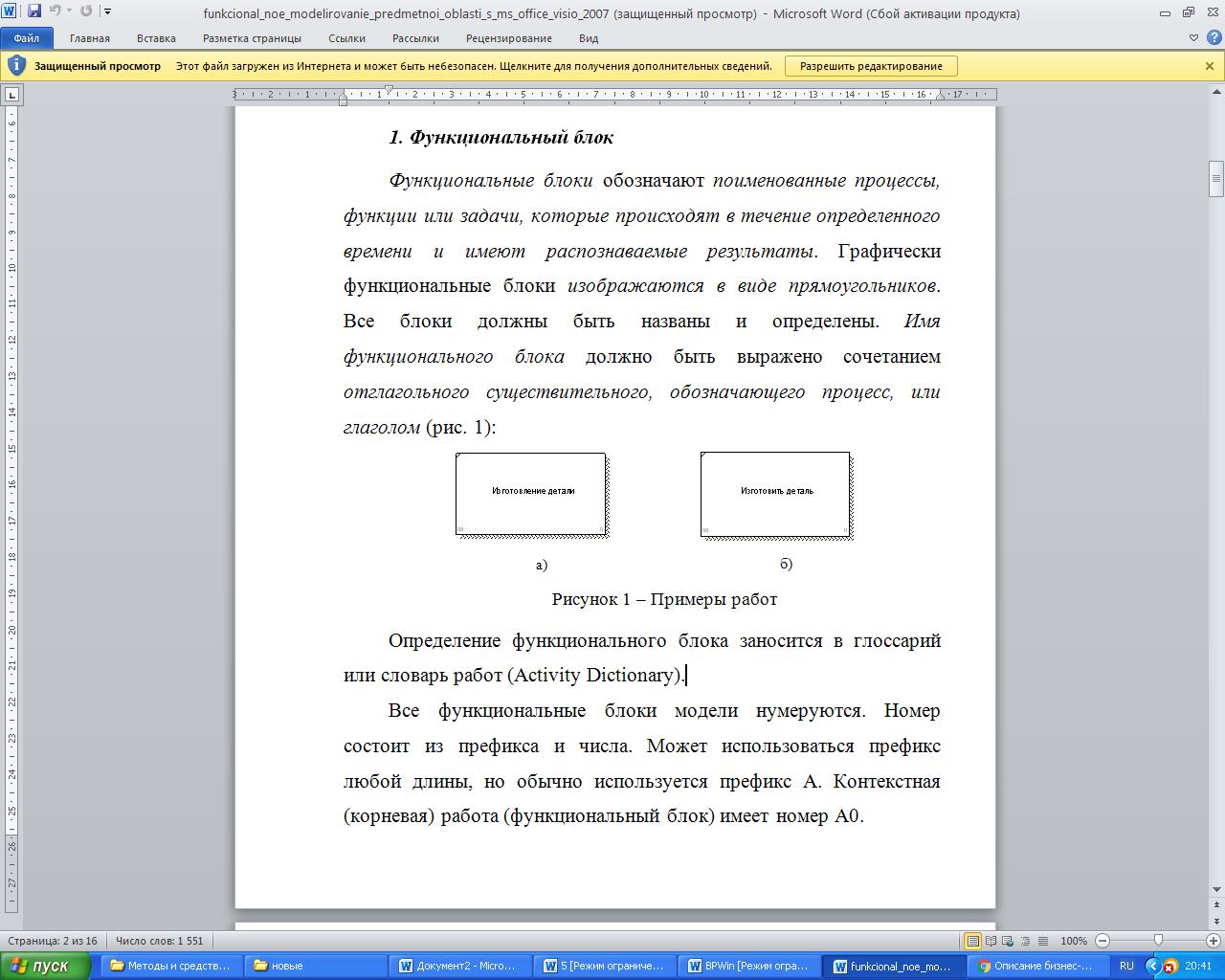Viewport: 1225px width, 980px height.
Task: Click the 100% zoom level button
Action: [x=1074, y=941]
